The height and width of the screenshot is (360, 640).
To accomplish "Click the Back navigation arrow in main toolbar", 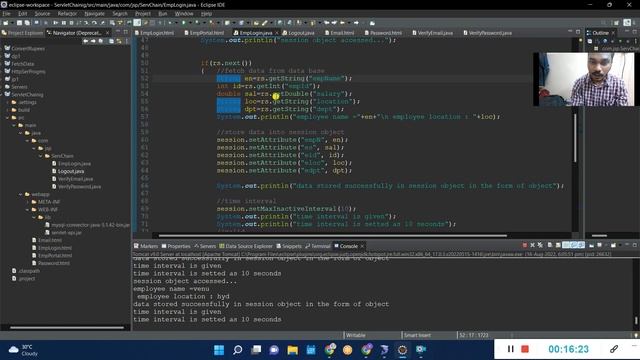I will [342, 23].
